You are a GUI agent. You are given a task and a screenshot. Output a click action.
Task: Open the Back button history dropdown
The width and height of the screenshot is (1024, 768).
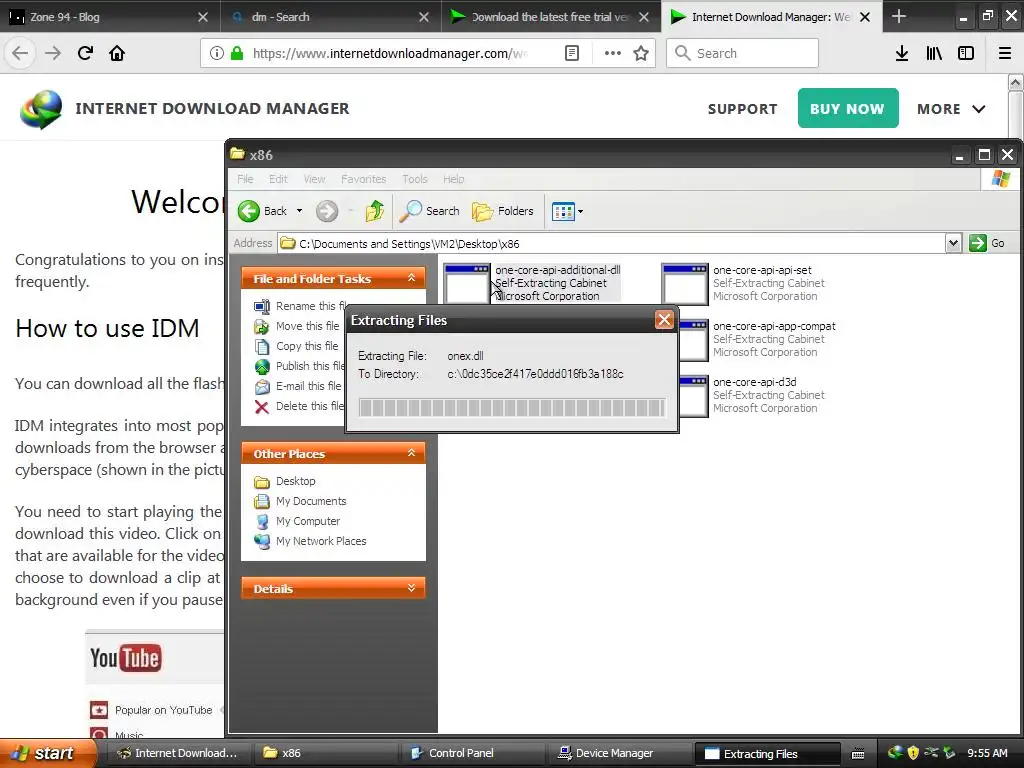point(299,211)
